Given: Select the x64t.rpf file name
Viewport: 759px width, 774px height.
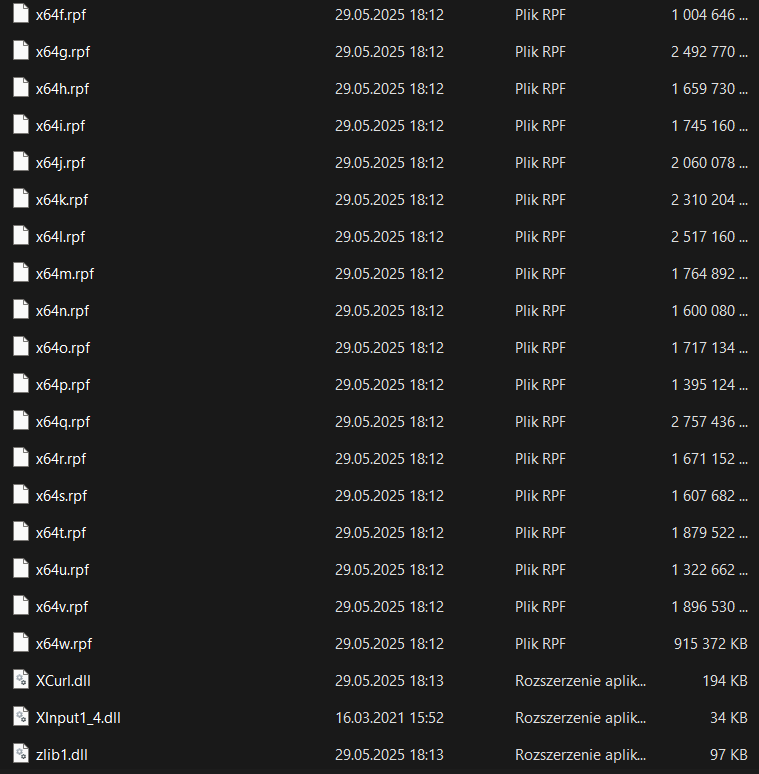Looking at the screenshot, I should [61, 532].
